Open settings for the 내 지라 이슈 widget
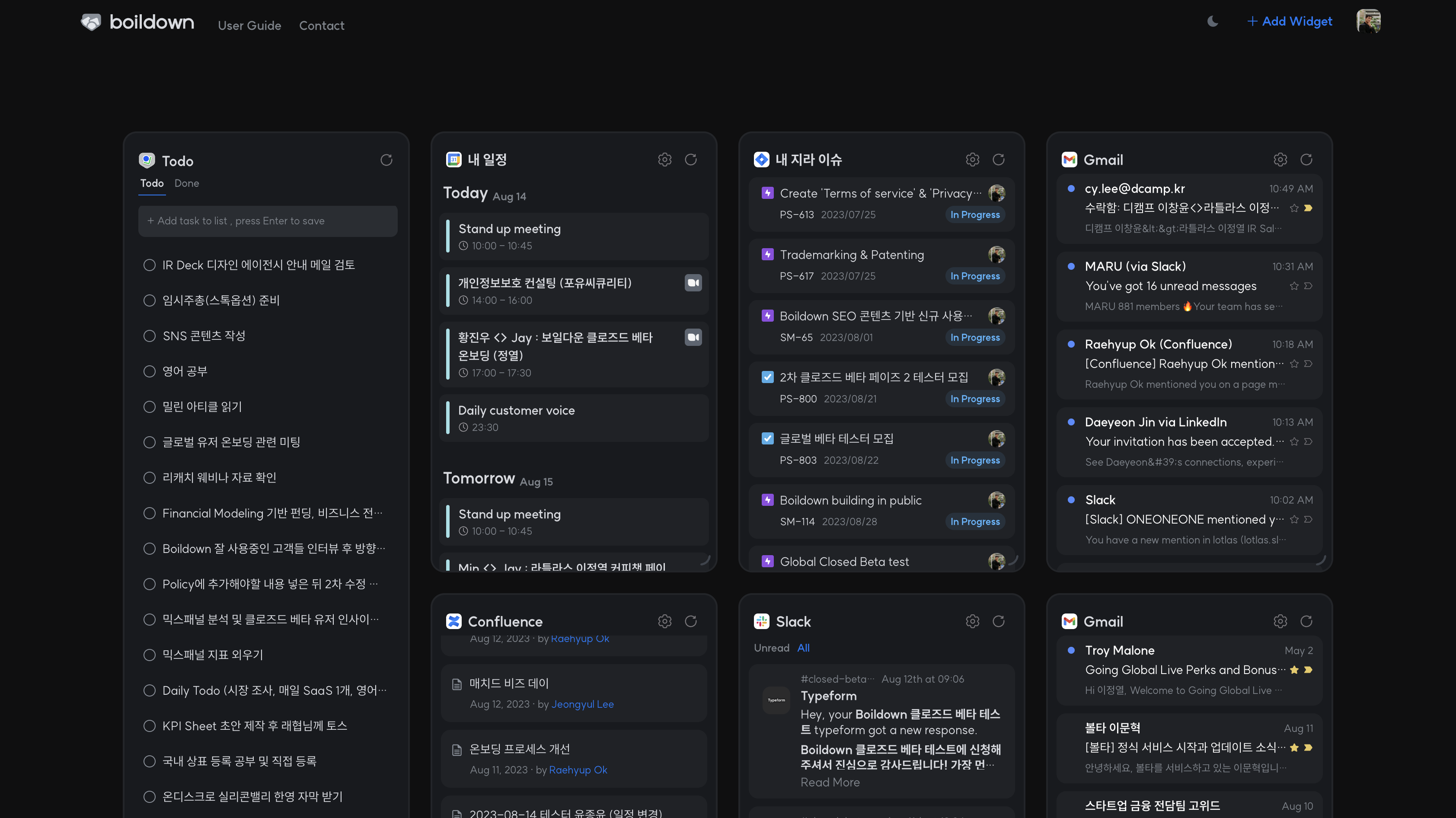 click(x=972, y=160)
